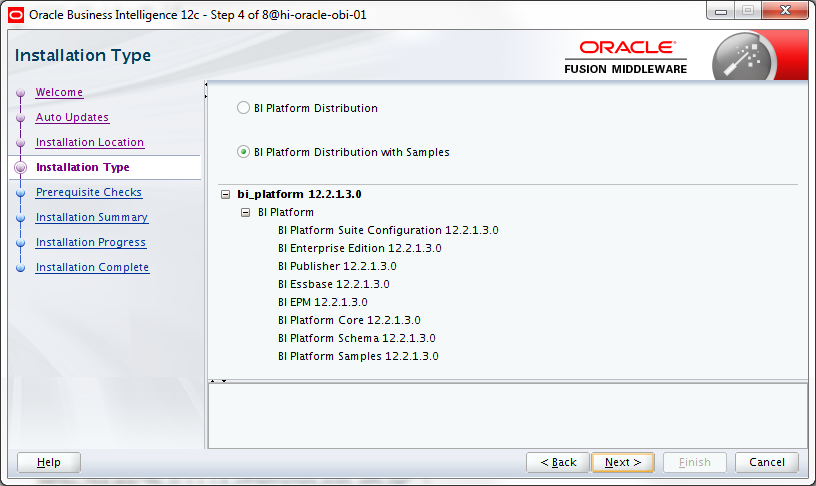816x486 pixels.
Task: Select BI EPM 12.2.1.3.0 row
Action: tap(323, 302)
